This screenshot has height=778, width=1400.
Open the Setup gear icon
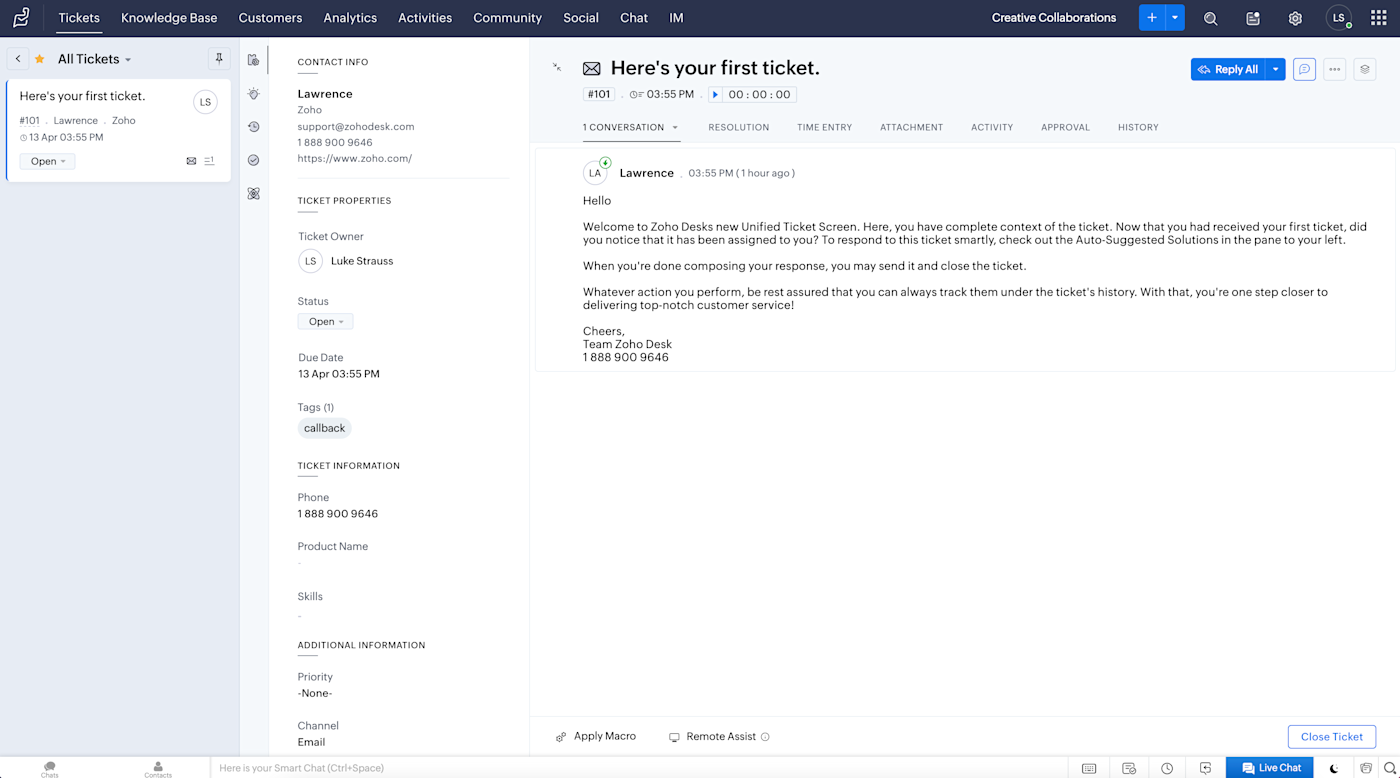[x=1295, y=18]
